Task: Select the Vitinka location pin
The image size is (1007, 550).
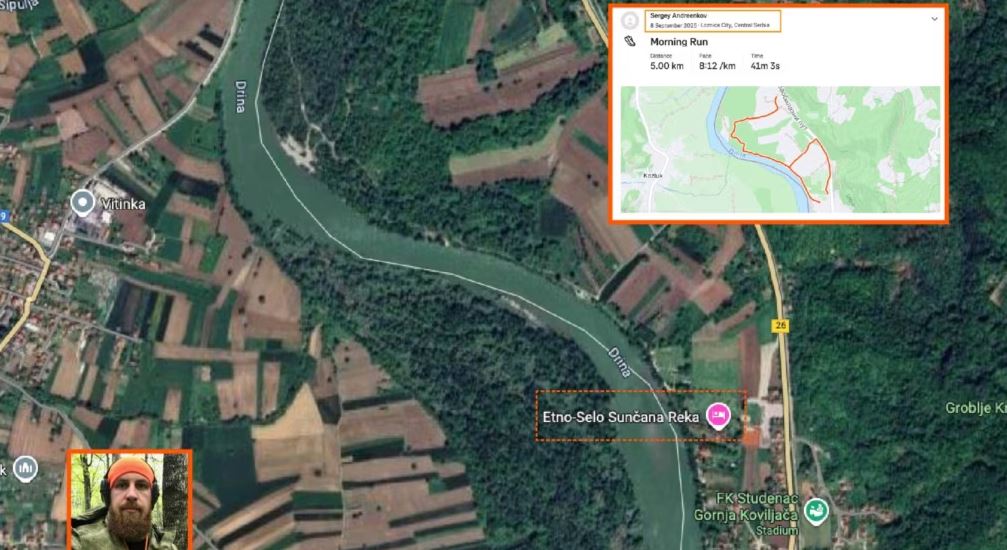Action: click(83, 202)
